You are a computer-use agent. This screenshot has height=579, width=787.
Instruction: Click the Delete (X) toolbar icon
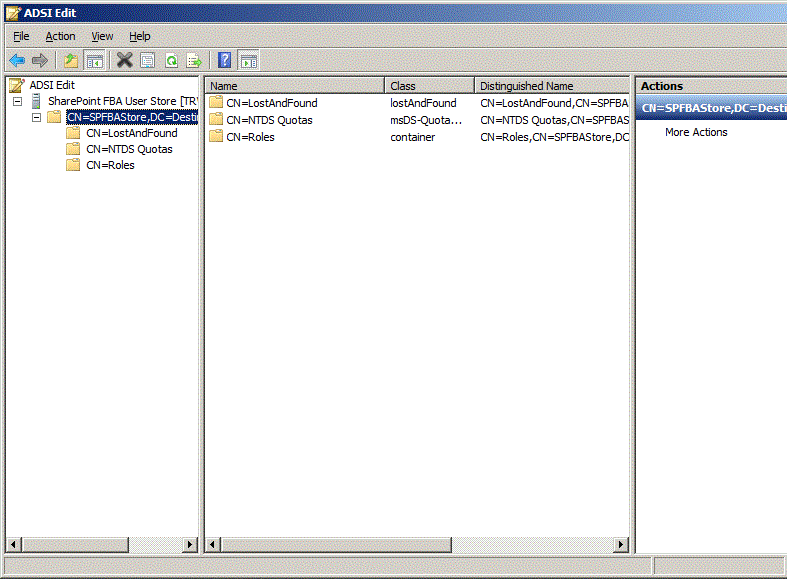click(x=124, y=60)
